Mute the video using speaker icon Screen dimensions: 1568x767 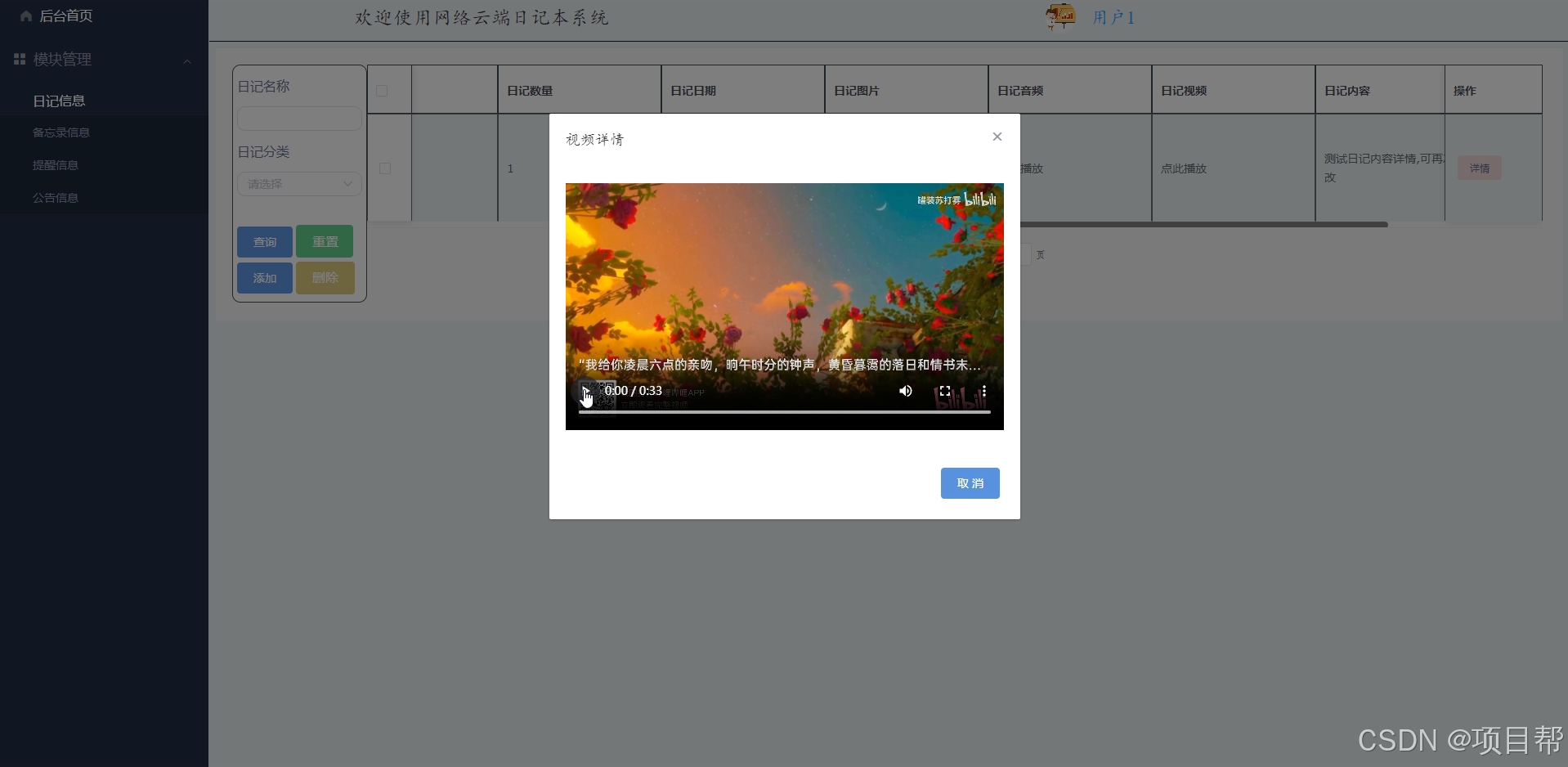[x=906, y=391]
